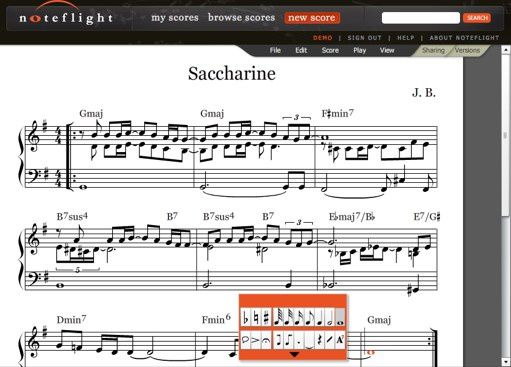The width and height of the screenshot is (511, 367).
Task: Toggle the natural accidental button
Action: click(256, 317)
